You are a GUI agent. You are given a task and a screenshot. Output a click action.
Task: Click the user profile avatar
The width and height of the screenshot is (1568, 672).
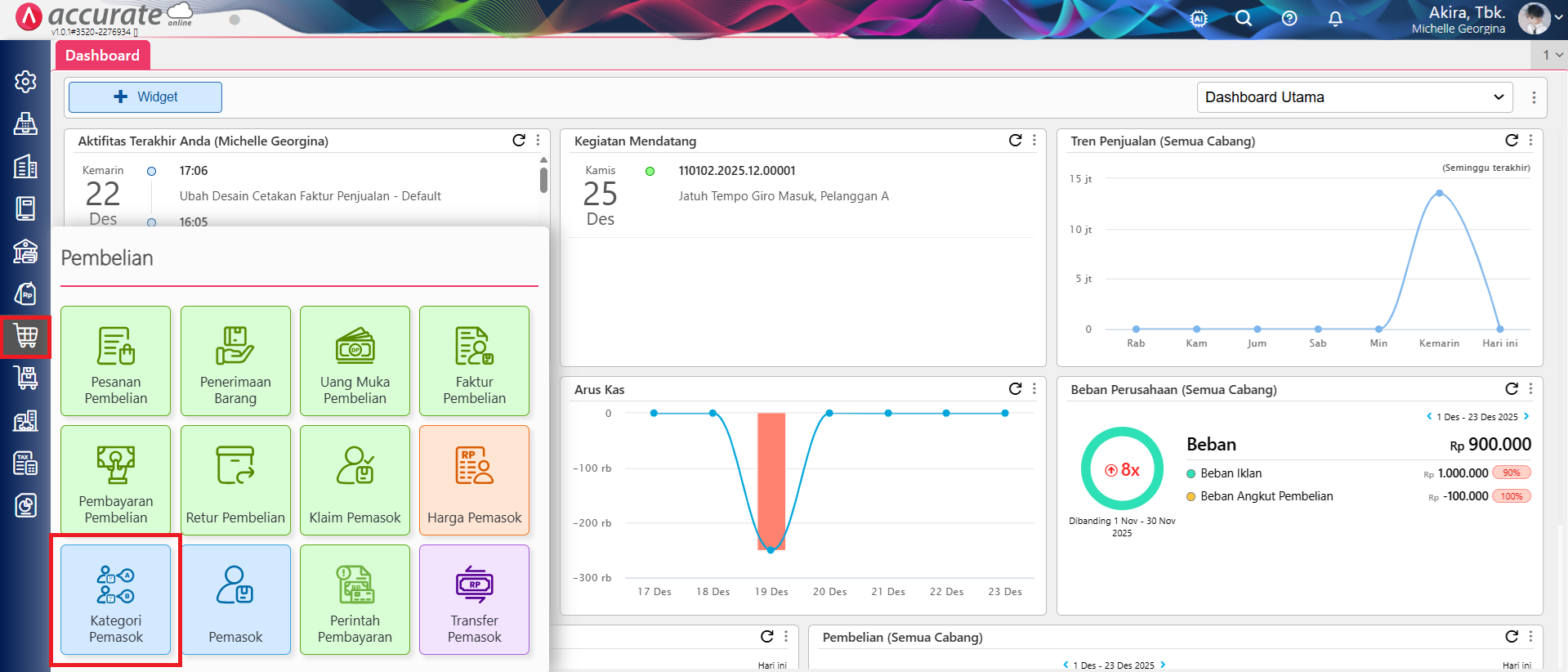pyautogui.click(x=1533, y=18)
